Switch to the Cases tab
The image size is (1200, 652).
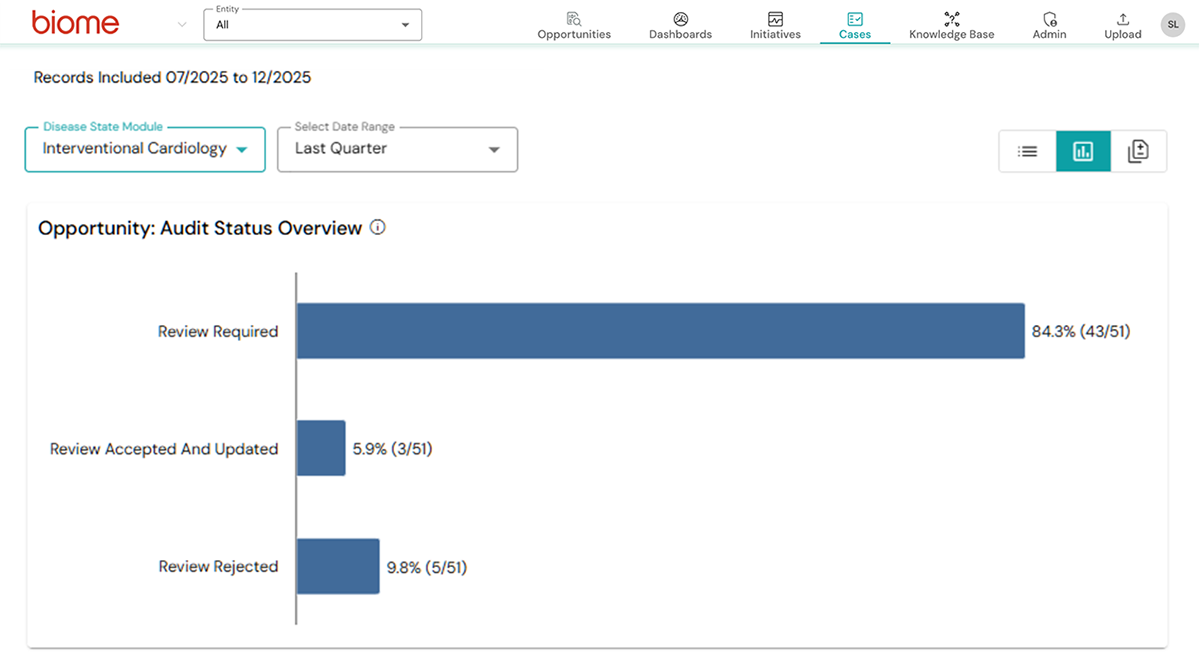(855, 26)
